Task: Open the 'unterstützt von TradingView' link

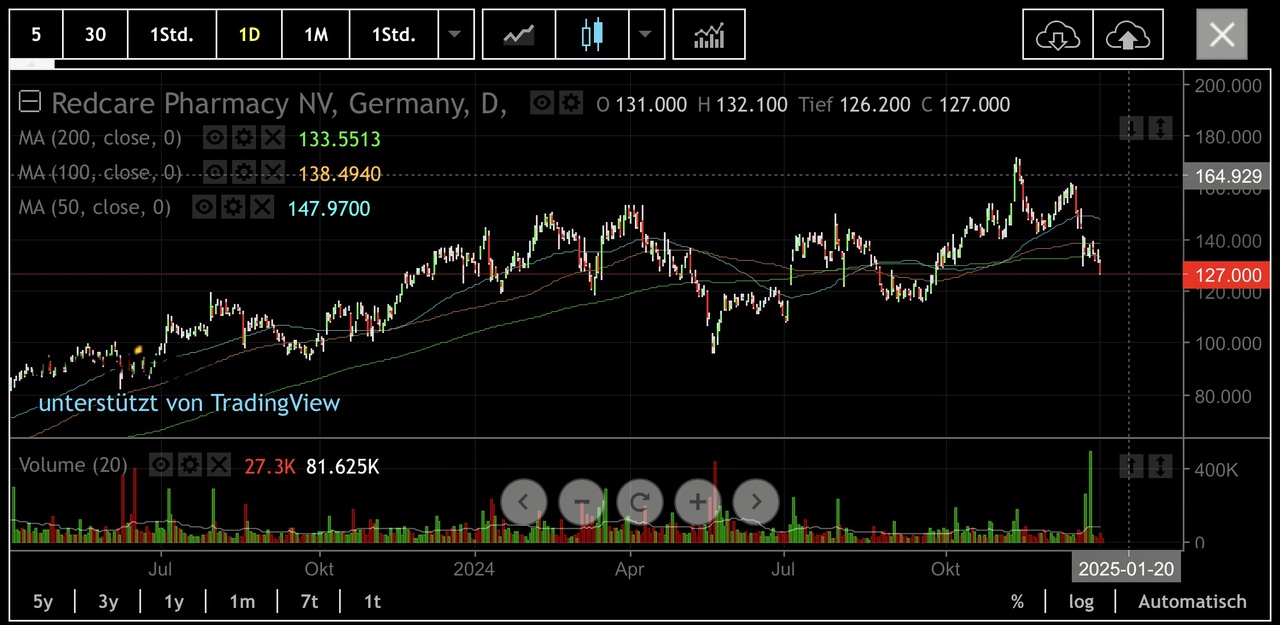Action: point(189,403)
